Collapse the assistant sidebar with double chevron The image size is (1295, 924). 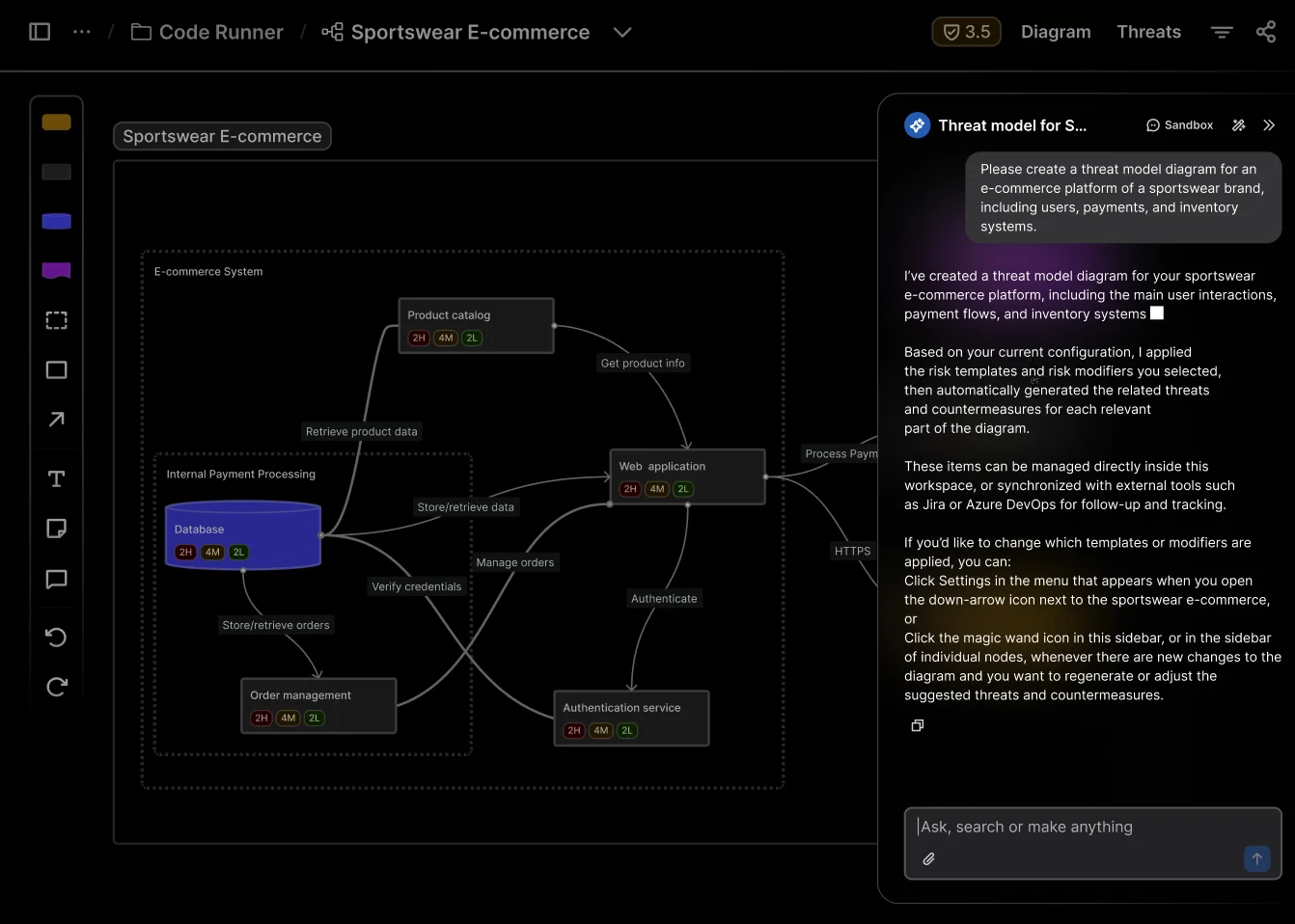[1269, 125]
